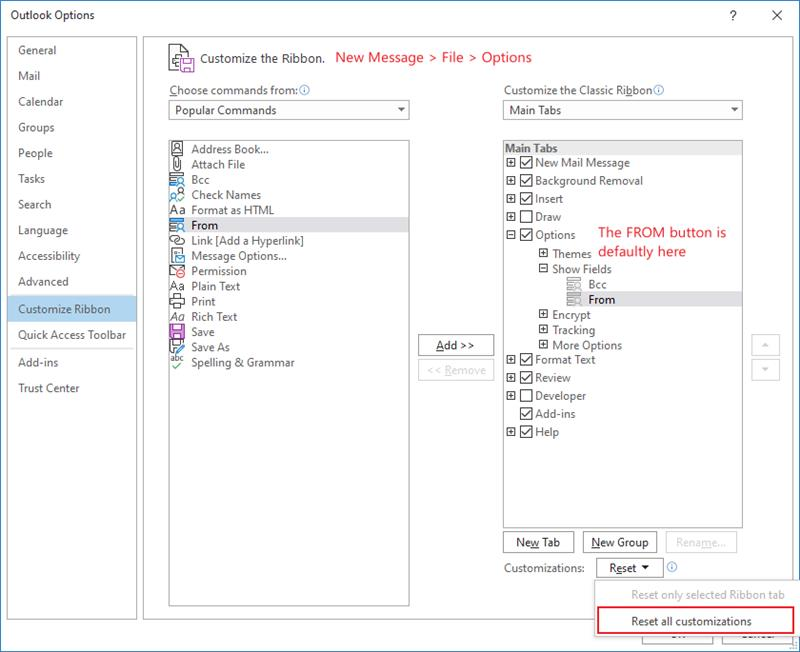800x652 pixels.
Task: Expand the New Mail Message node
Action: coord(511,163)
